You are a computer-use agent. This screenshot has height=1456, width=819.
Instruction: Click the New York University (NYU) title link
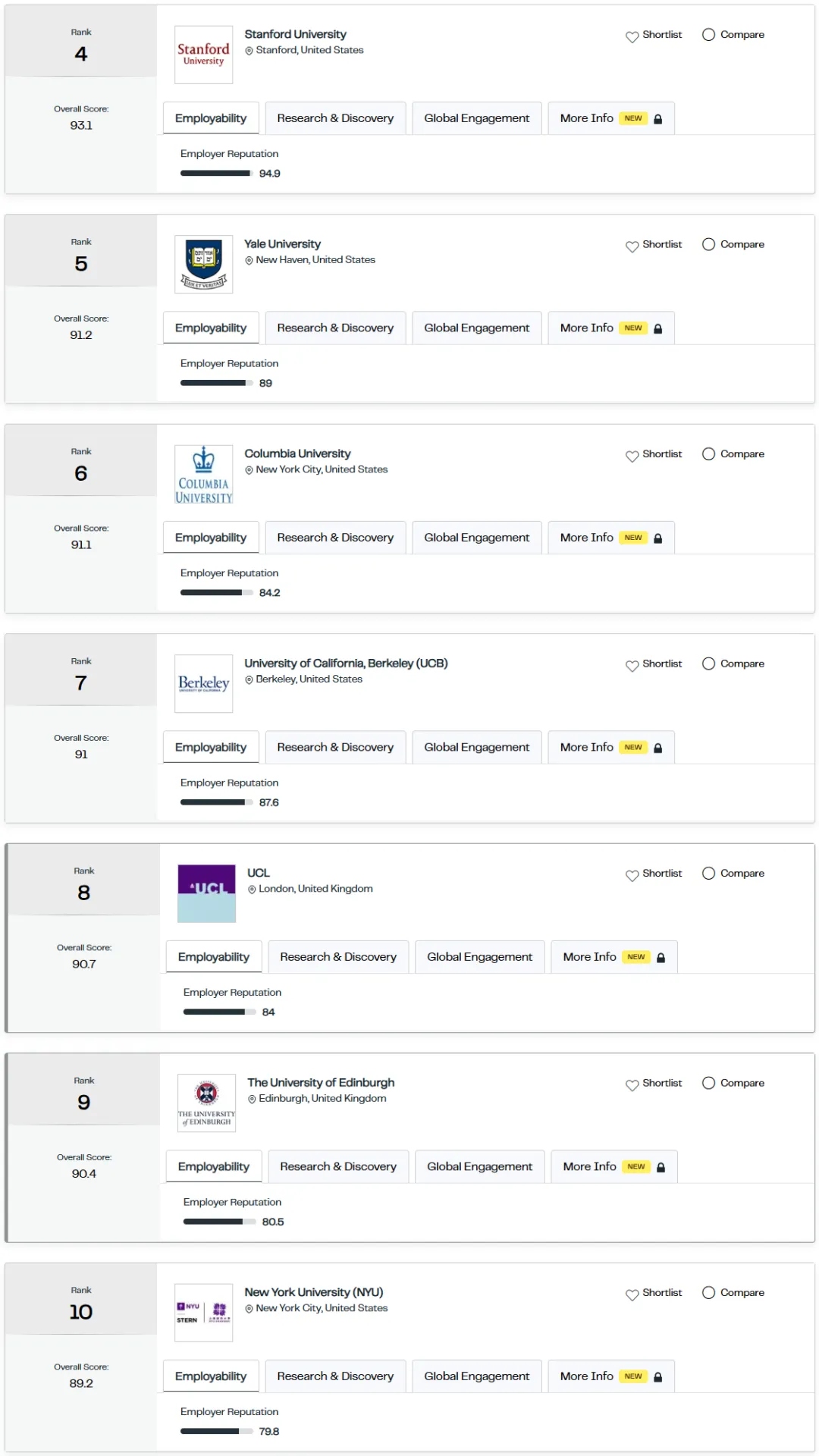coord(313,1292)
